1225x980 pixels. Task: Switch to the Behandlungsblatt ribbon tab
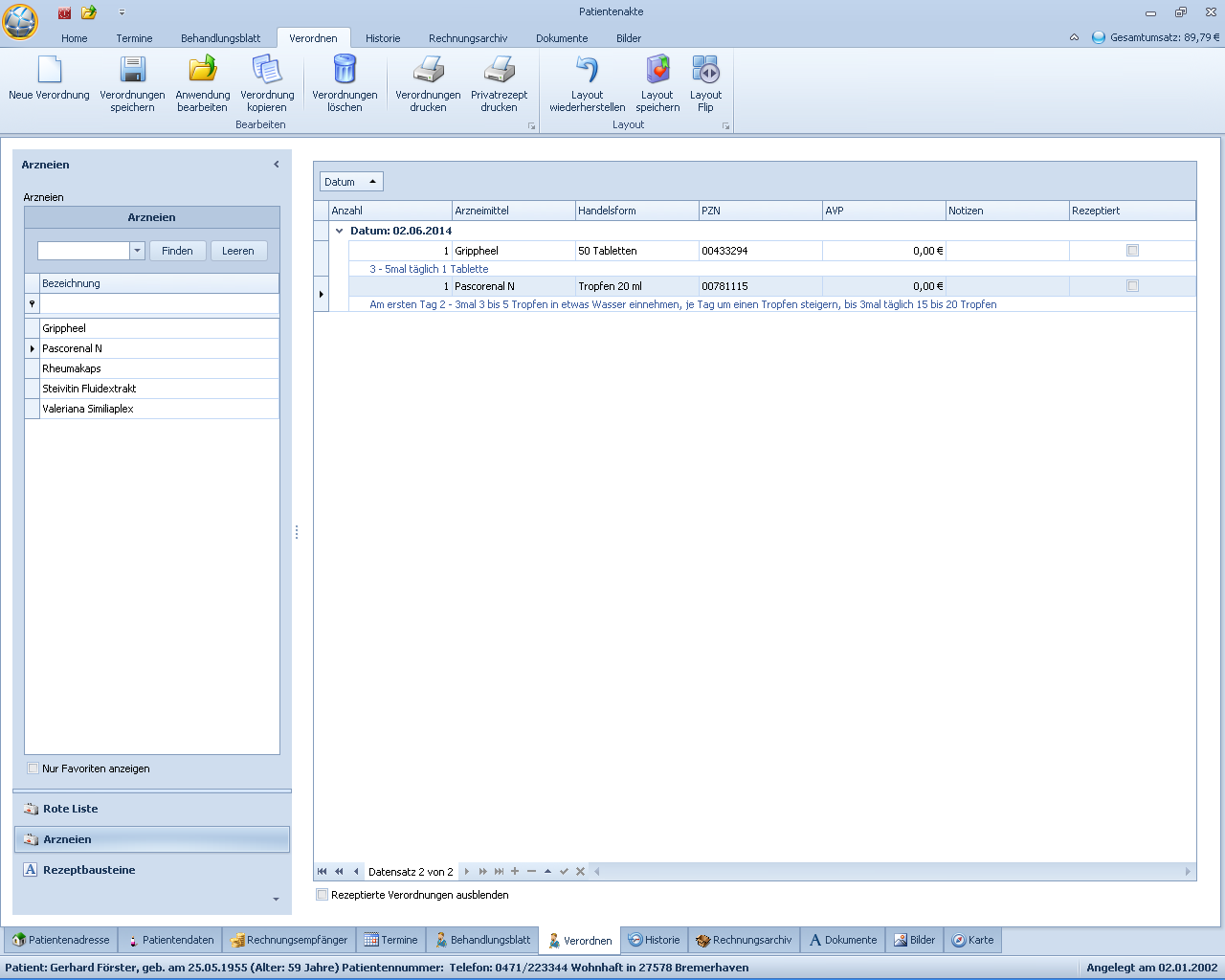pyautogui.click(x=220, y=38)
